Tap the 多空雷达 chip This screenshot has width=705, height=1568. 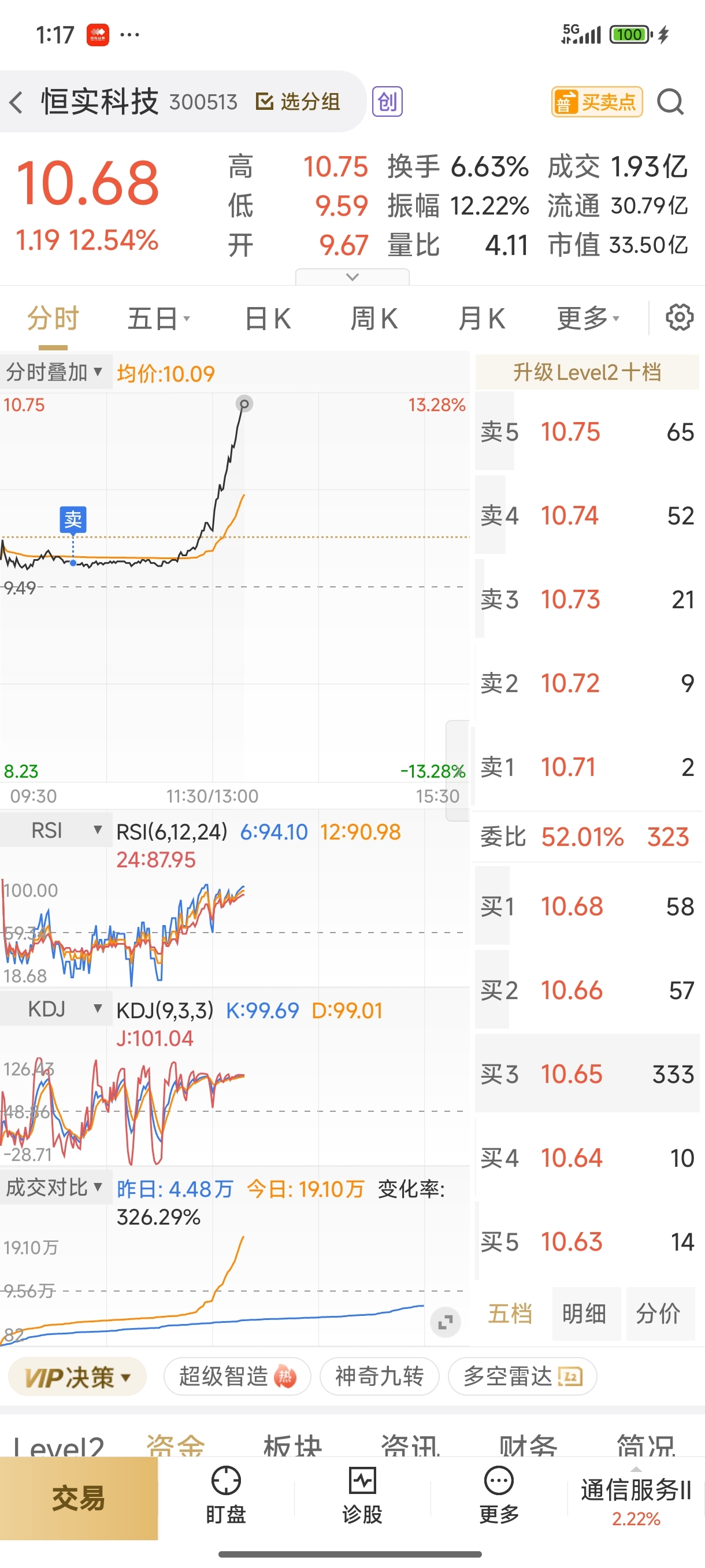pos(522,1376)
